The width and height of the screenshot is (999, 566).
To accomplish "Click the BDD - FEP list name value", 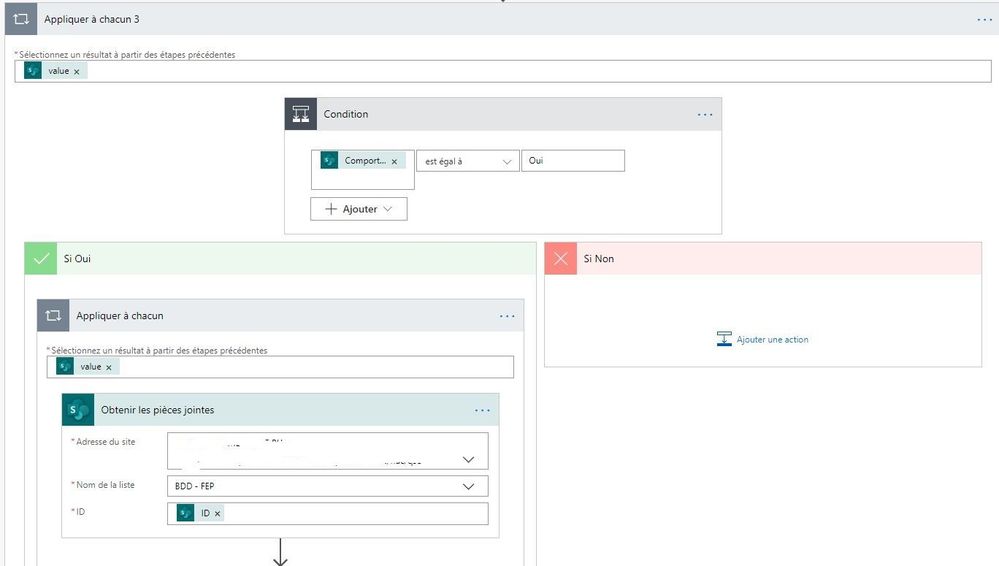I will [x=194, y=486].
